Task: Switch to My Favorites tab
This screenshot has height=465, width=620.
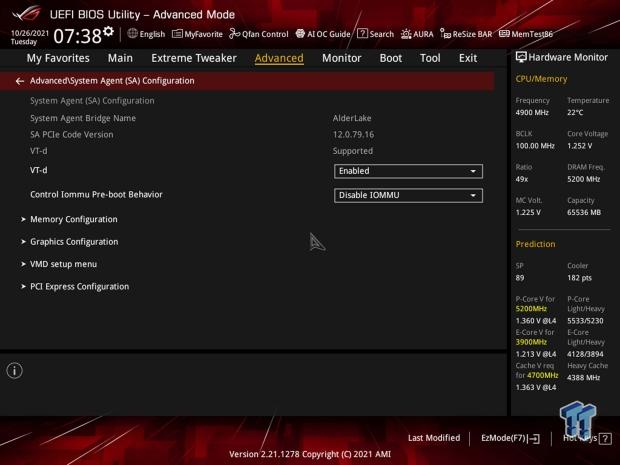Action: coord(58,58)
